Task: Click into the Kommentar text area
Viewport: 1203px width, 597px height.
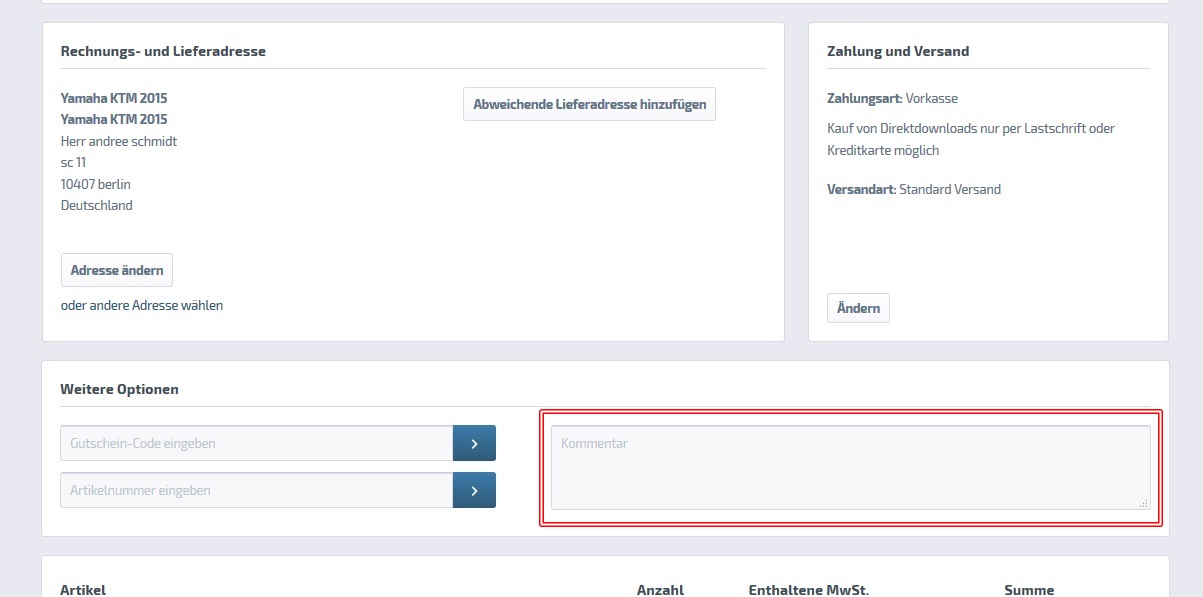Action: point(850,467)
